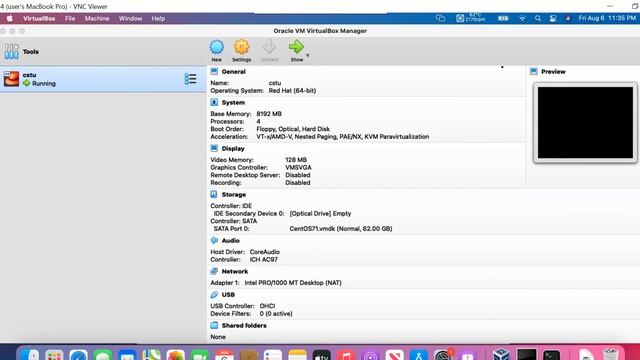
Task: Click the OHCI USB controller value
Action: 267,306
